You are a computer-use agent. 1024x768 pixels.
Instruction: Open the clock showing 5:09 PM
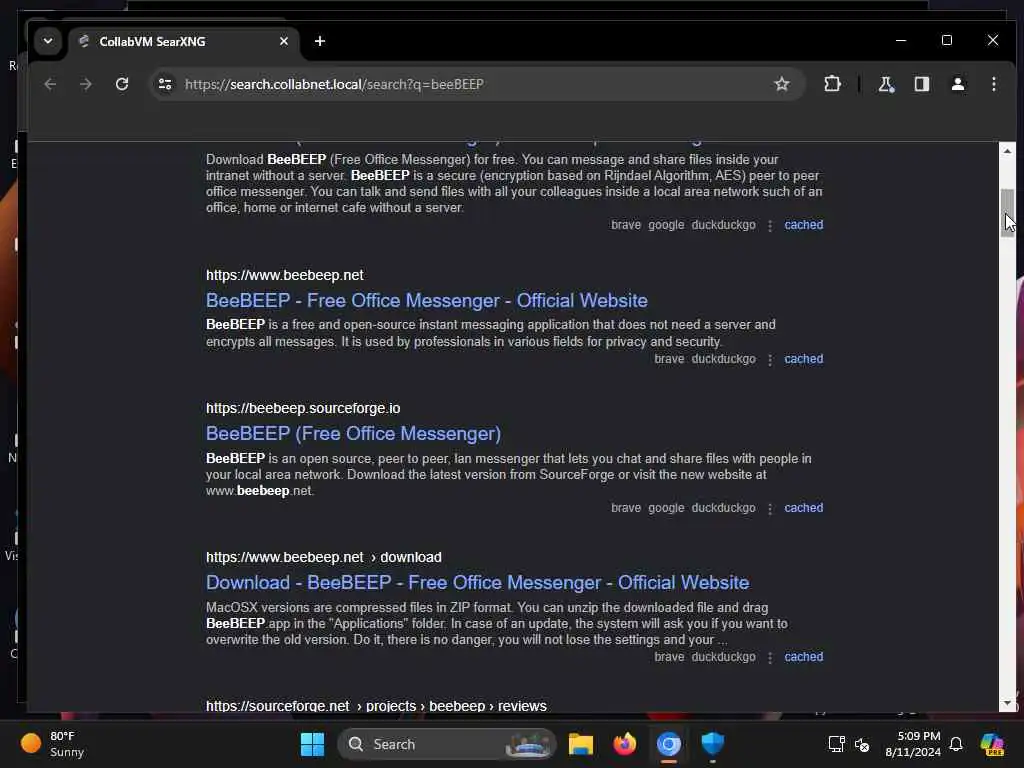(912, 744)
